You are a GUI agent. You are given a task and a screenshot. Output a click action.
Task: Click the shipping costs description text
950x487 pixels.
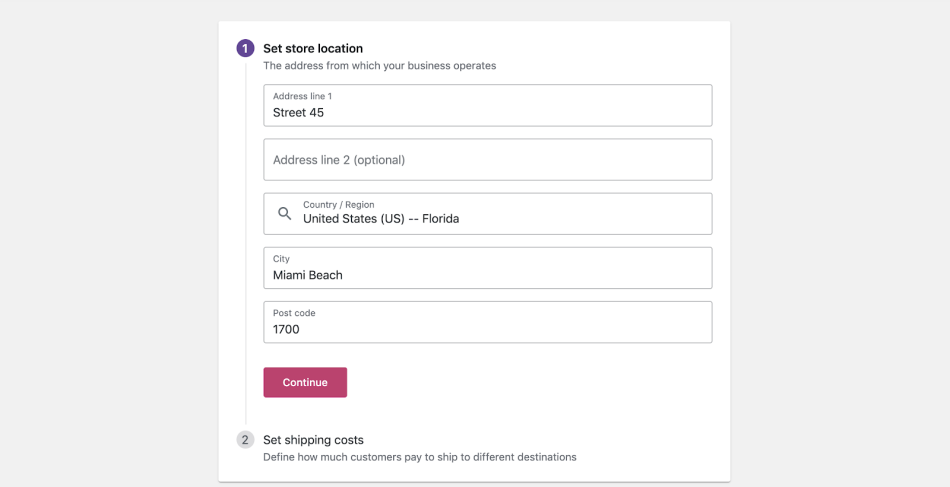coord(420,457)
